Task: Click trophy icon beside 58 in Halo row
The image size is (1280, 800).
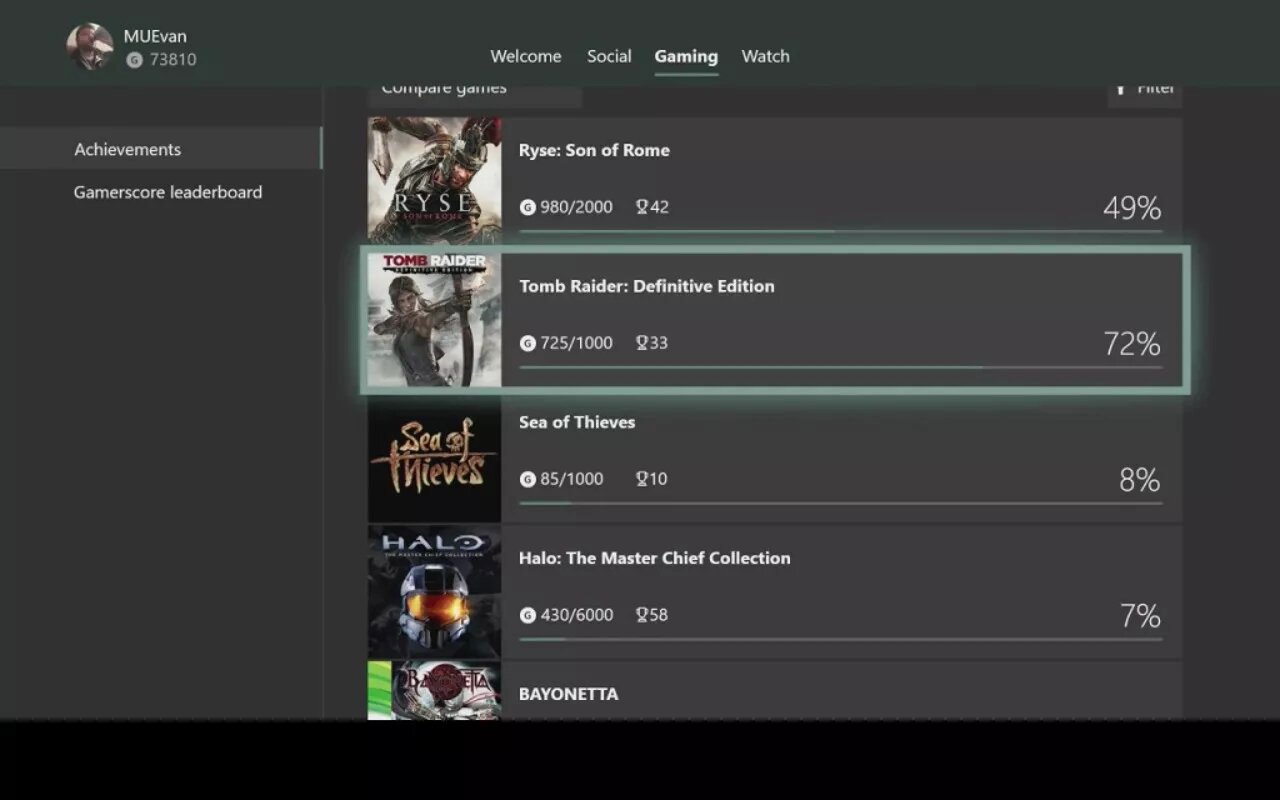Action: coord(642,615)
